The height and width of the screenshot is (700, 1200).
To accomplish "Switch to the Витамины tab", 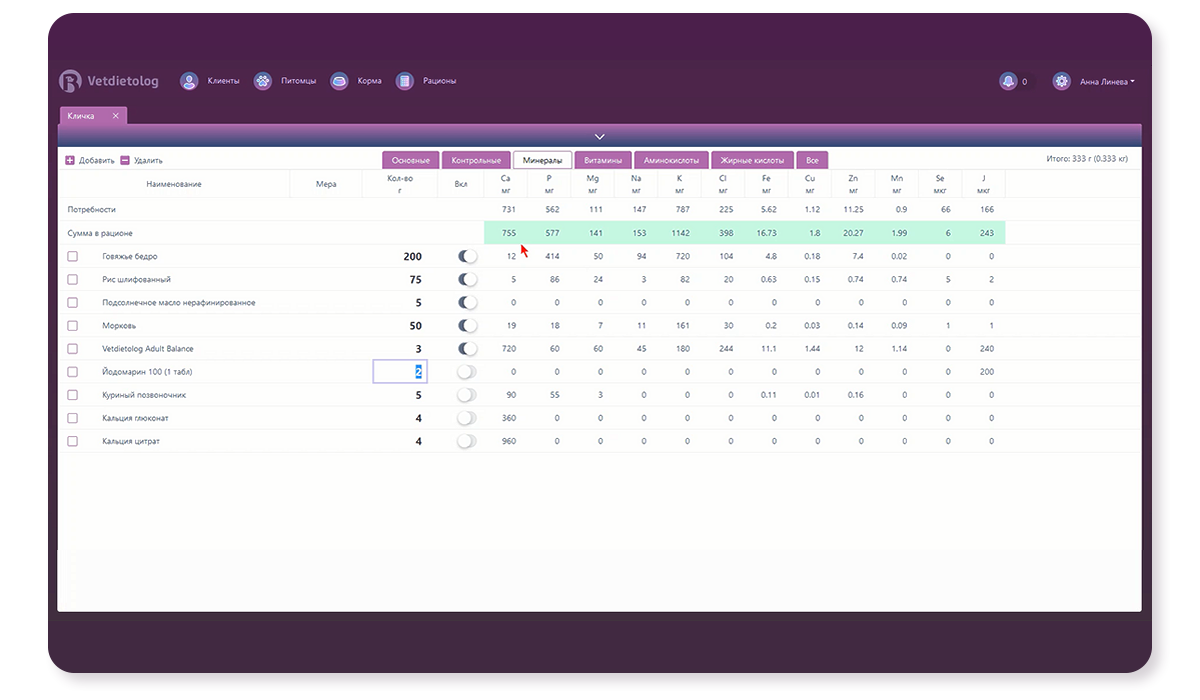I will point(603,160).
